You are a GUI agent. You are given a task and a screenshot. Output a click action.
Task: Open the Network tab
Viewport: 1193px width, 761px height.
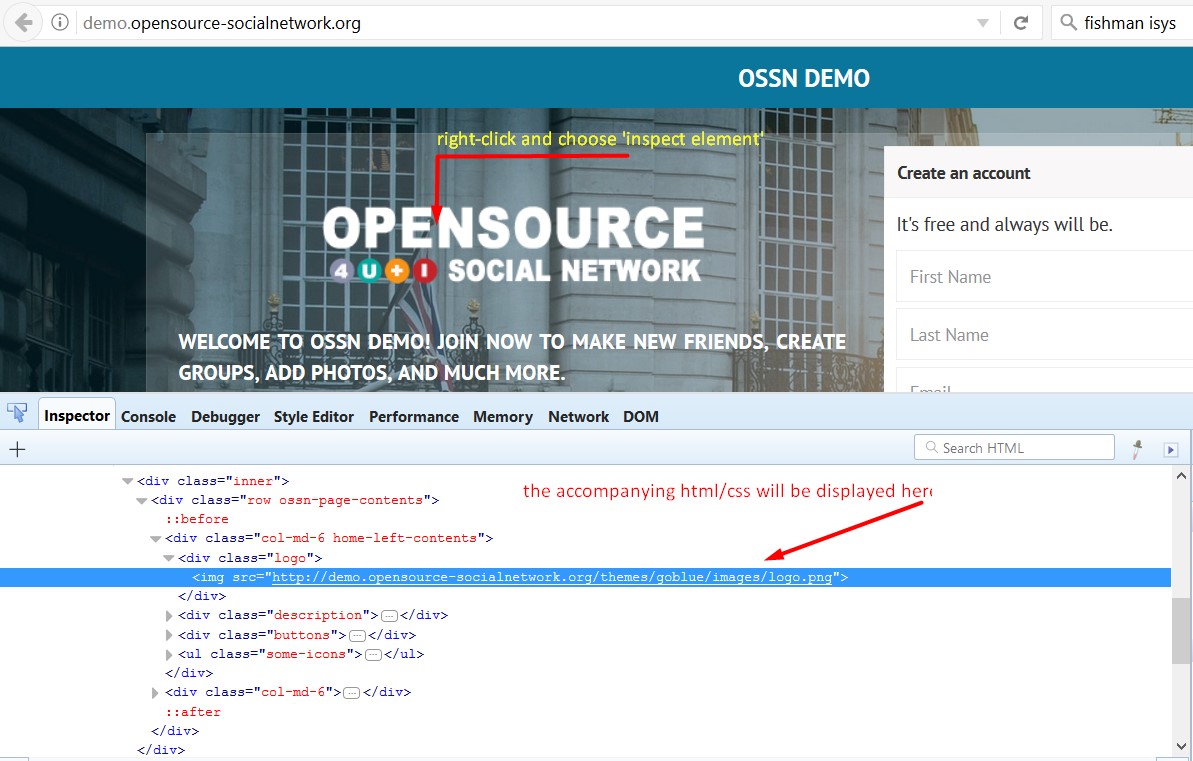[578, 416]
